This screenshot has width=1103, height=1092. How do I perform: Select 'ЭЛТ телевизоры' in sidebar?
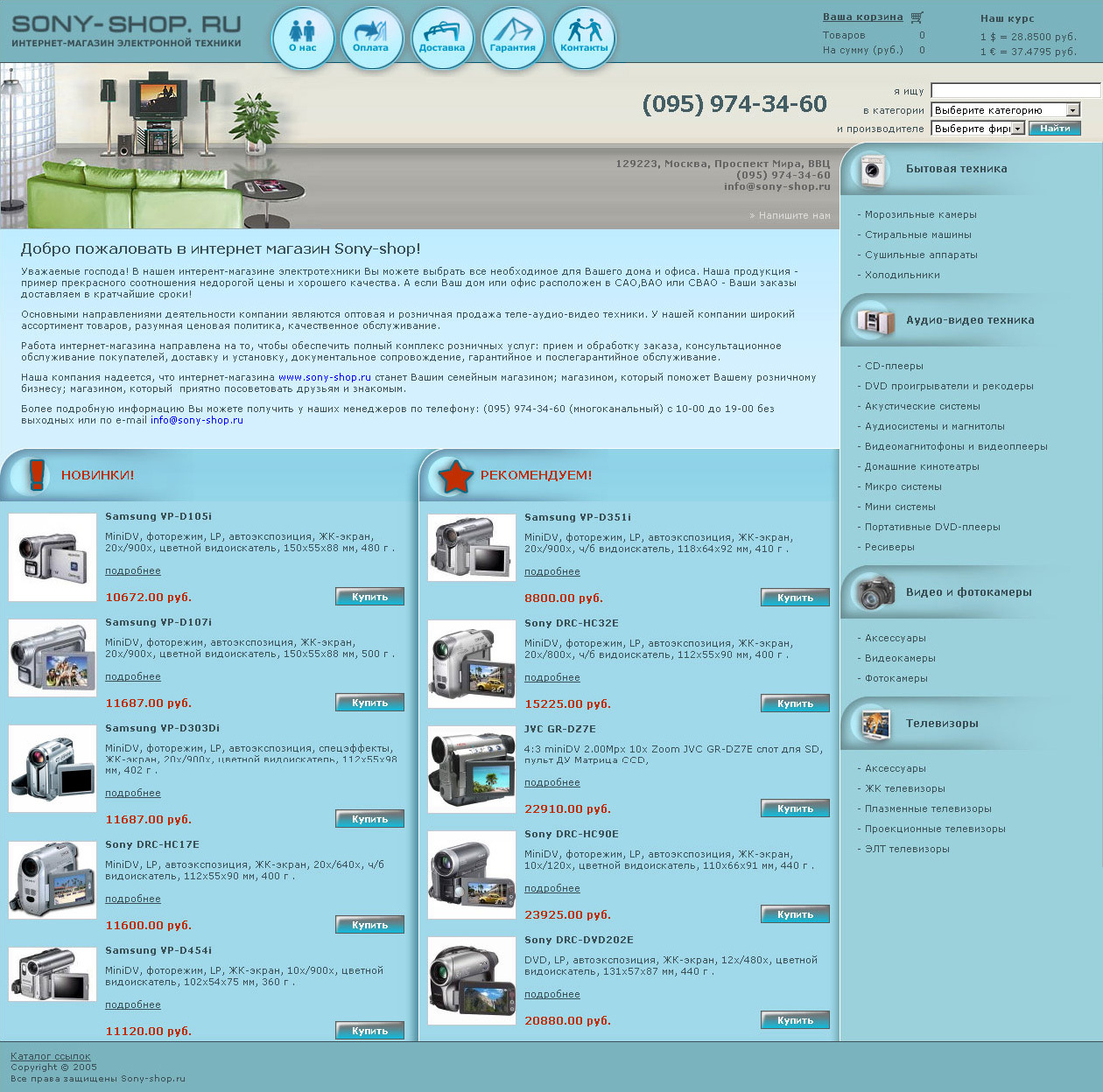(x=907, y=849)
